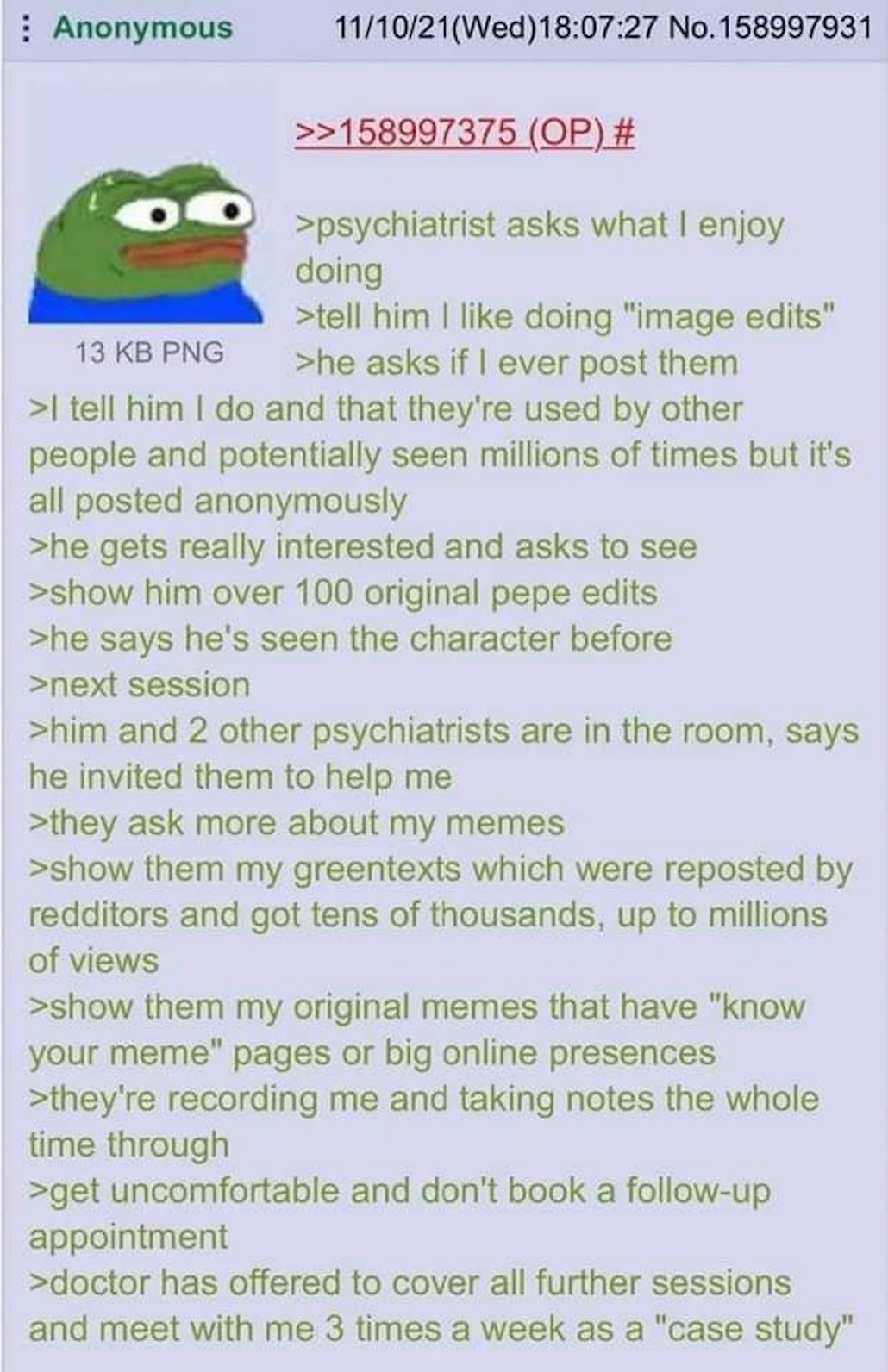
Task: Click the 'psychiatrist asks what I enjoy' line
Action: click(x=540, y=225)
